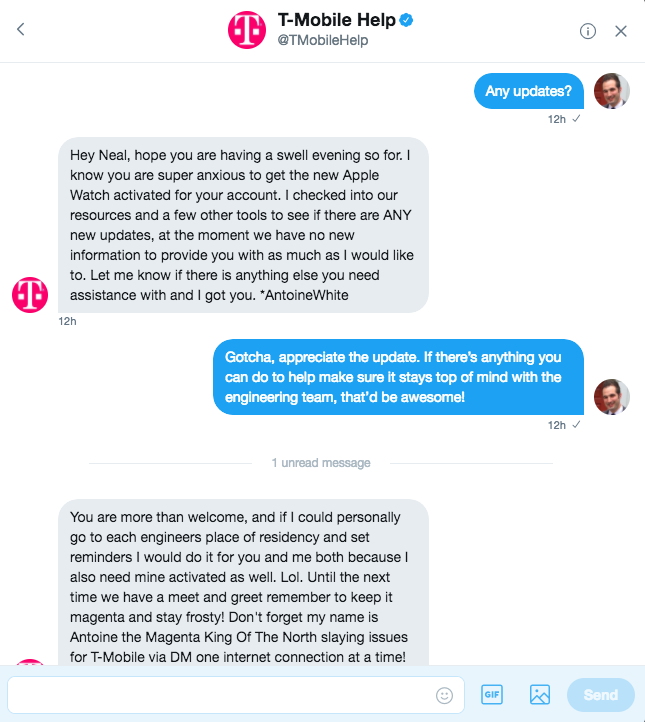Click the blue 'Gotcha, appreciate the update' bubble
645x722 pixels.
[398, 377]
